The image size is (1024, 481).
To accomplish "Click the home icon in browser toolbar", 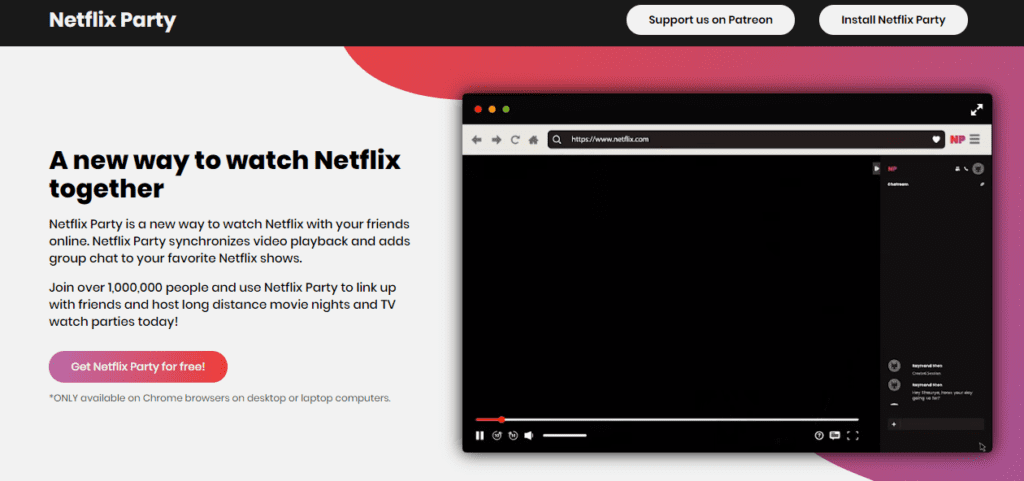I will tap(534, 140).
